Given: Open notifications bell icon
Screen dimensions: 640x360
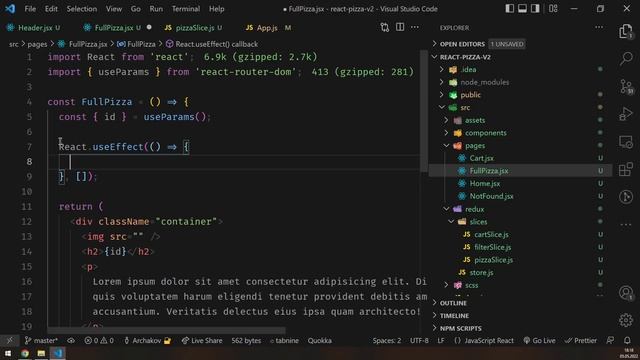Looking at the screenshot, I should coord(627,340).
